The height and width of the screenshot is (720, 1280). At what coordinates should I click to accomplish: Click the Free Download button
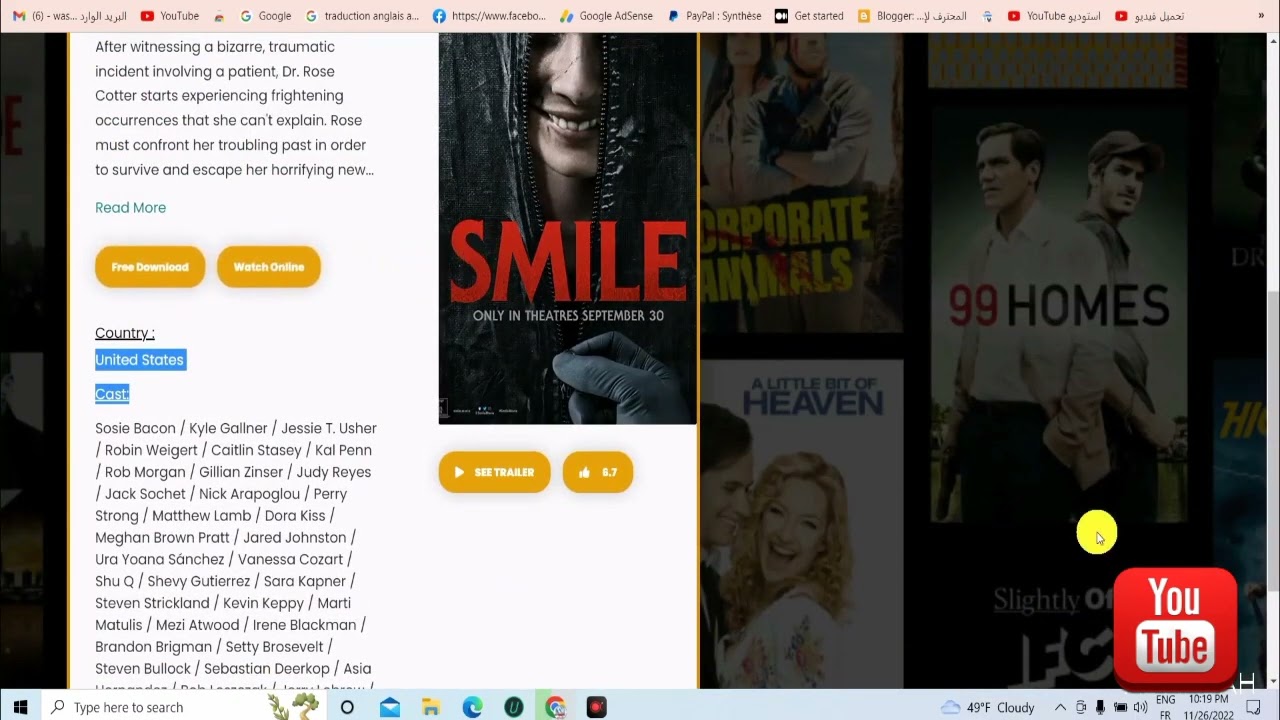(150, 267)
